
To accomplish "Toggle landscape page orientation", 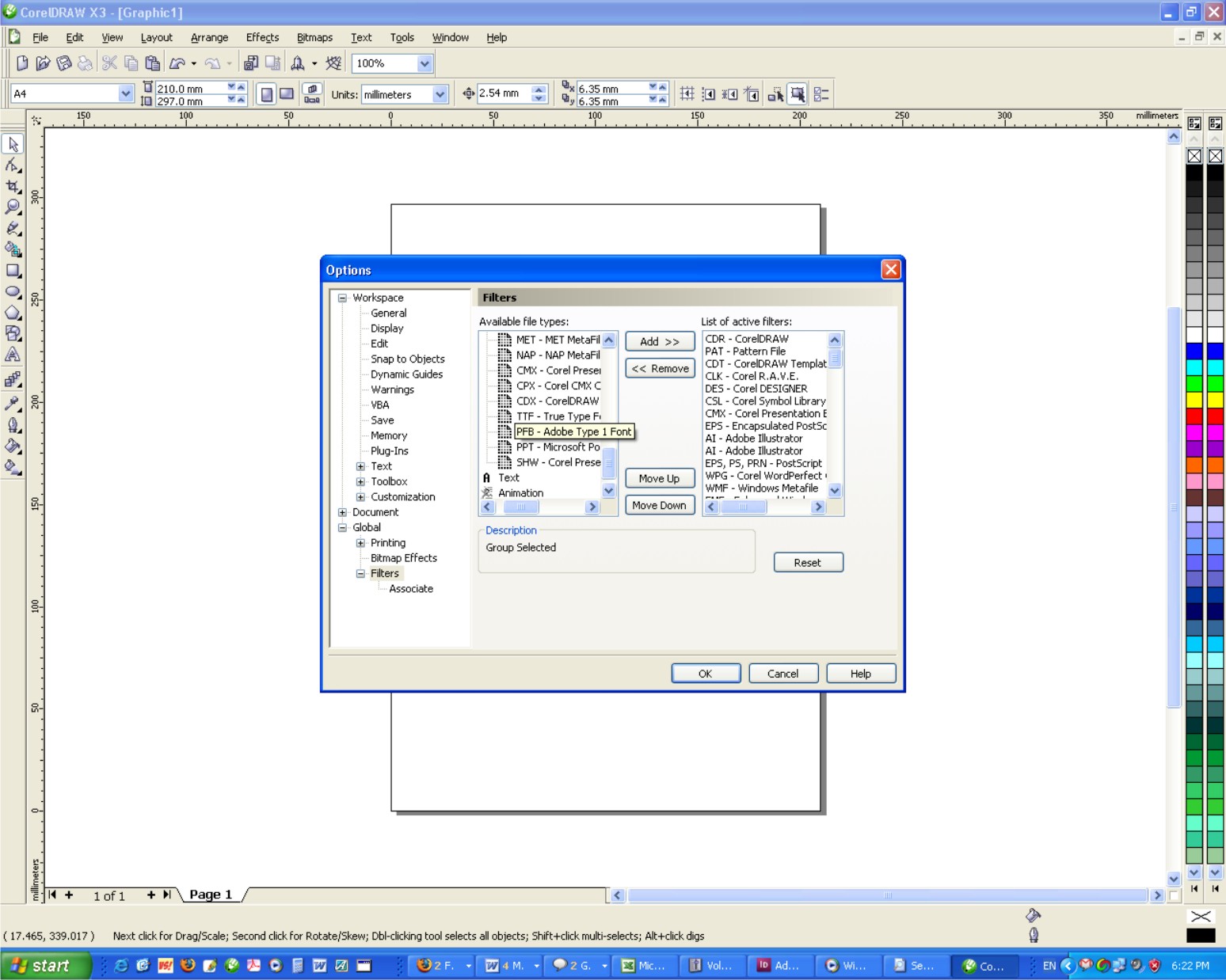I will click(x=287, y=94).
